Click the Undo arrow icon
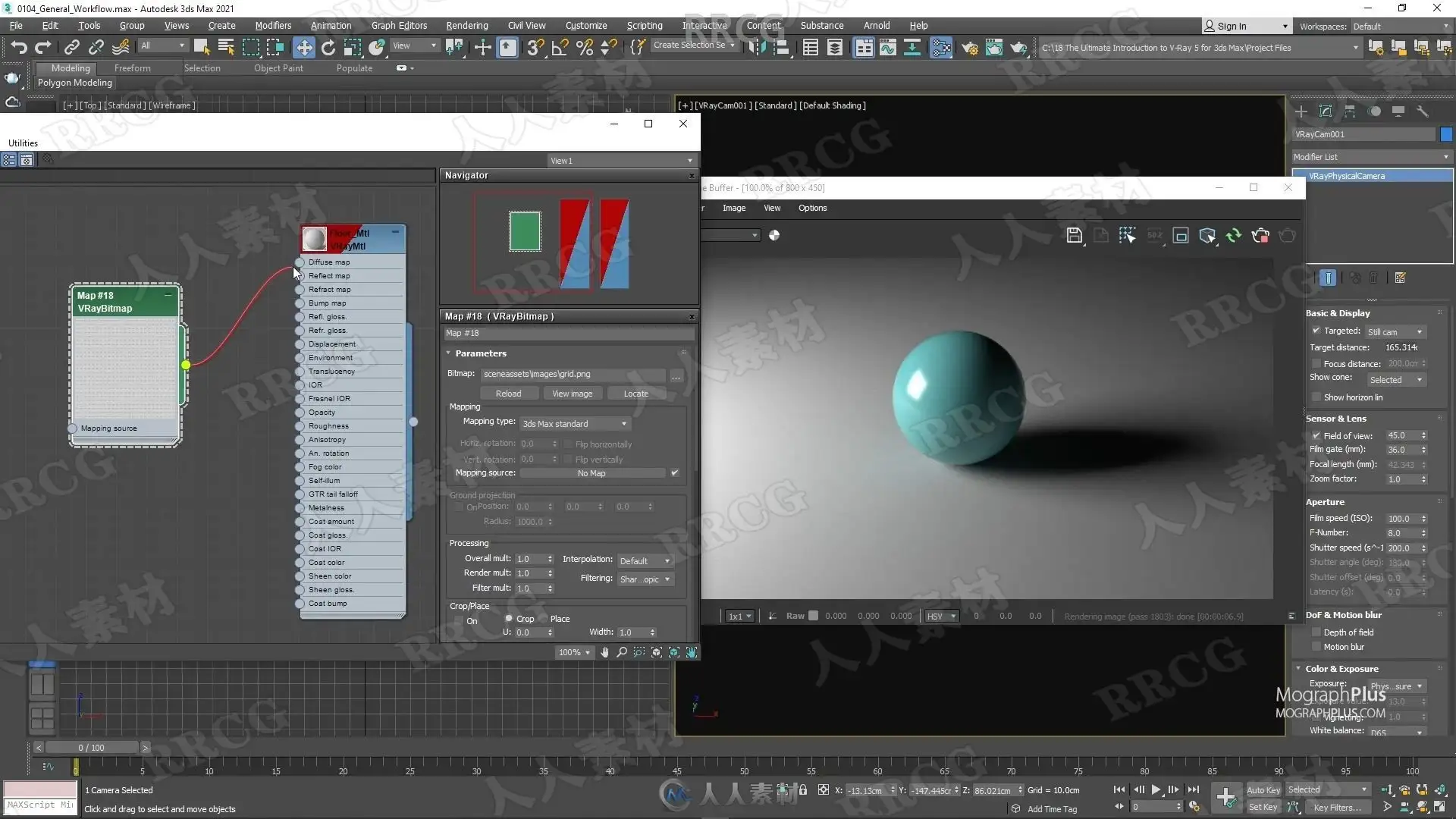1456x819 pixels. pyautogui.click(x=19, y=47)
